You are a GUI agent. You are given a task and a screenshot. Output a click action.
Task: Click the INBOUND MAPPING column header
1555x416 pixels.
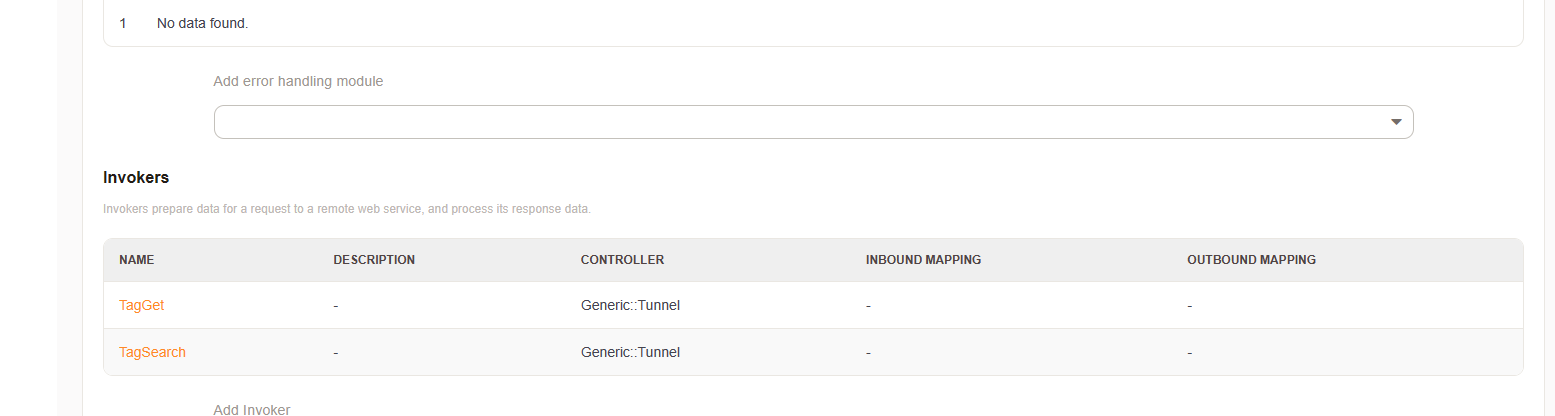(923, 260)
